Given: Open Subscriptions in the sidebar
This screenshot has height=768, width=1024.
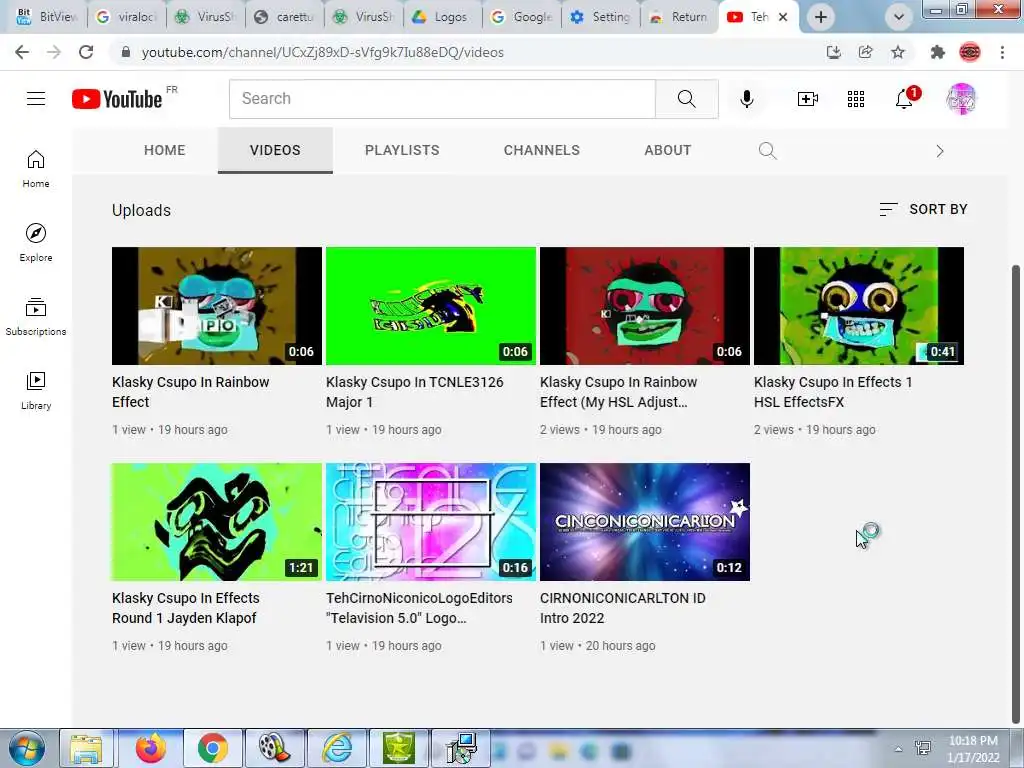Looking at the screenshot, I should coord(36,316).
